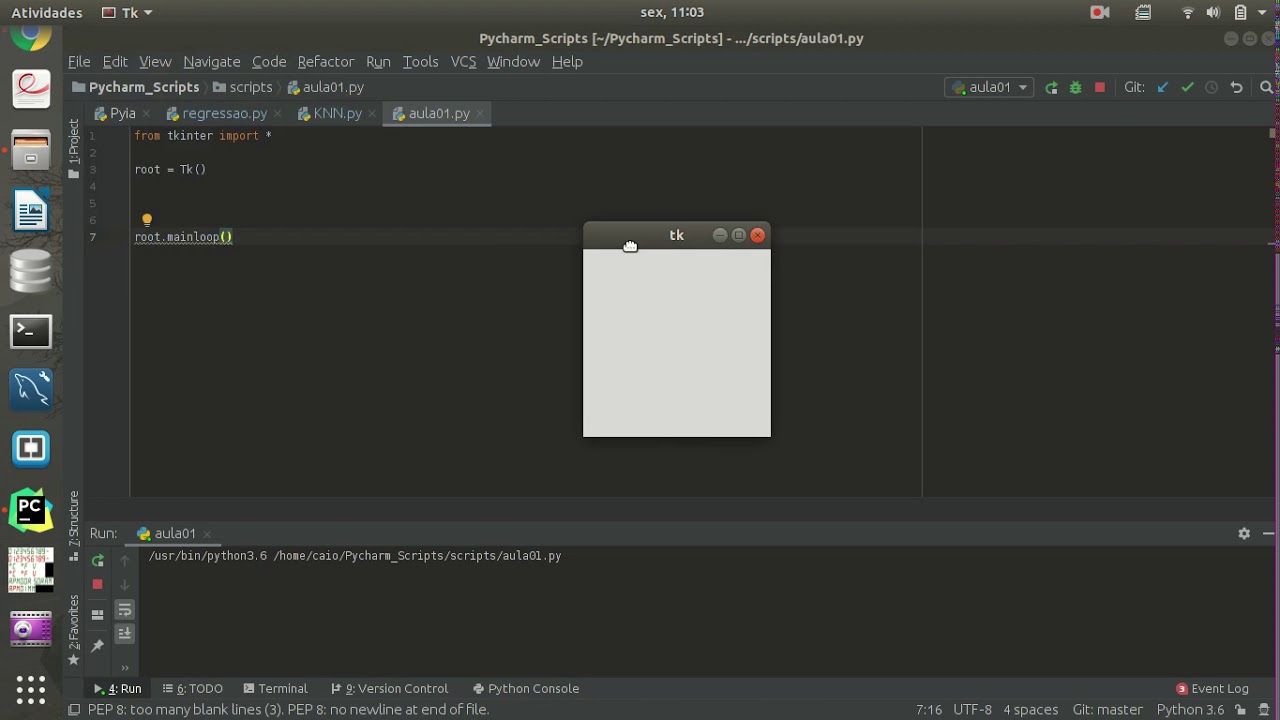Open the Help menu

[x=567, y=62]
